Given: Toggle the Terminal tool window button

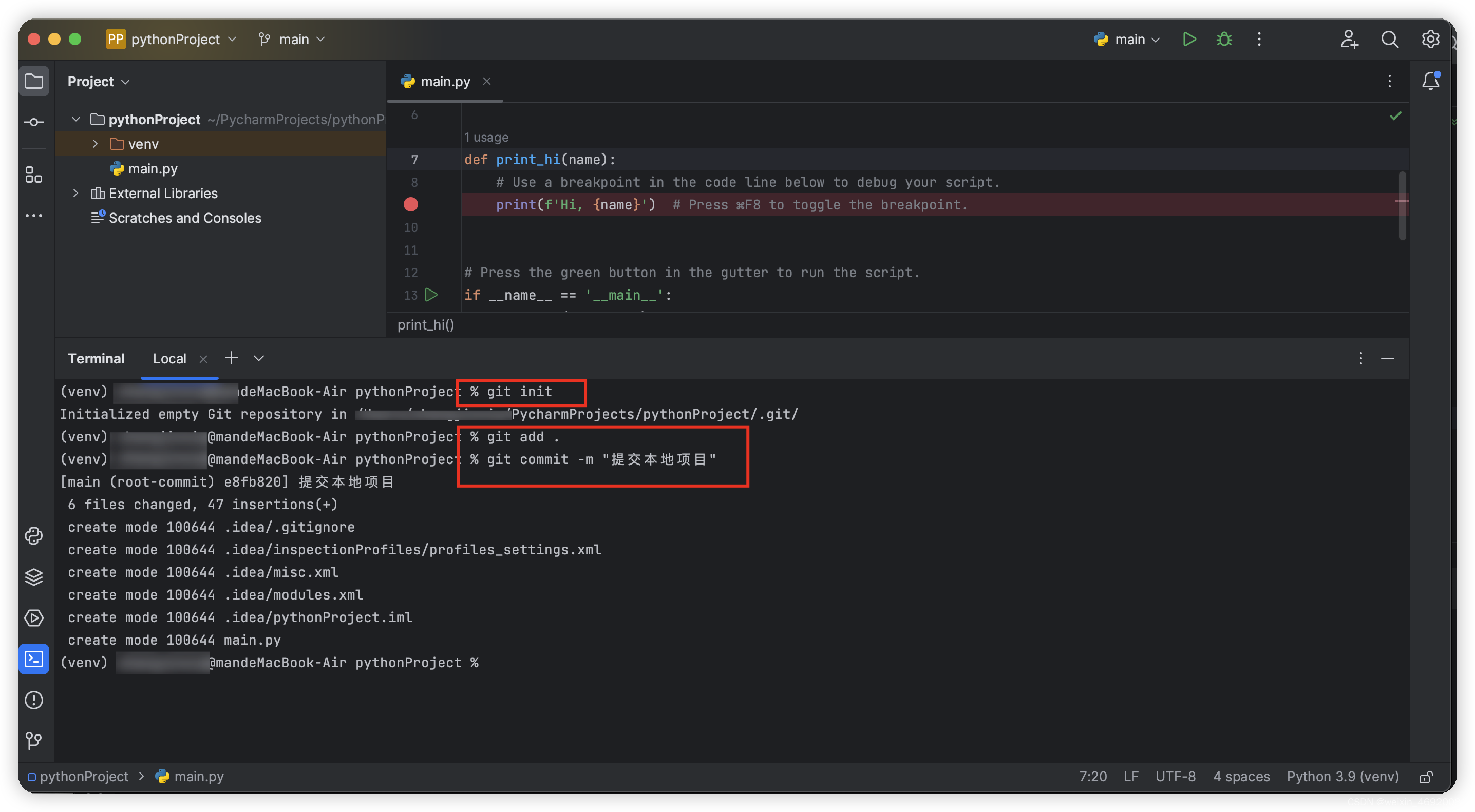Looking at the screenshot, I should point(34,659).
